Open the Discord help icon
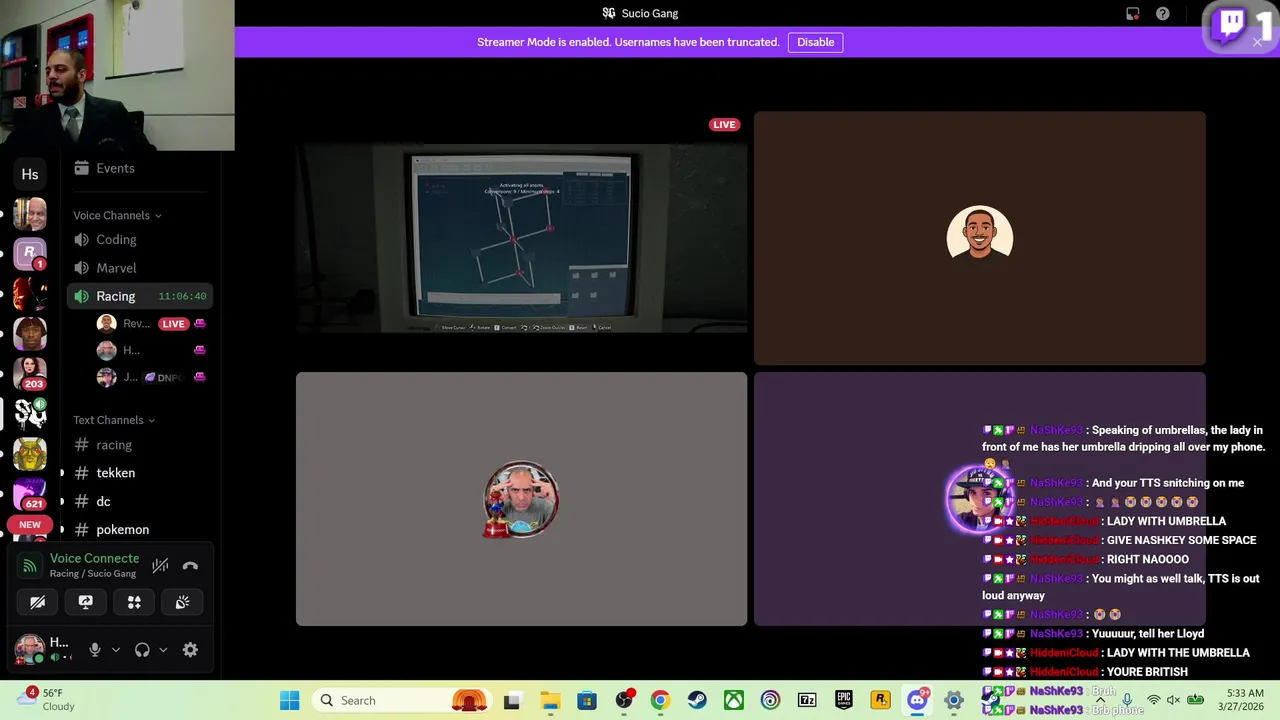Image resolution: width=1280 pixels, height=720 pixels. coord(1163,14)
